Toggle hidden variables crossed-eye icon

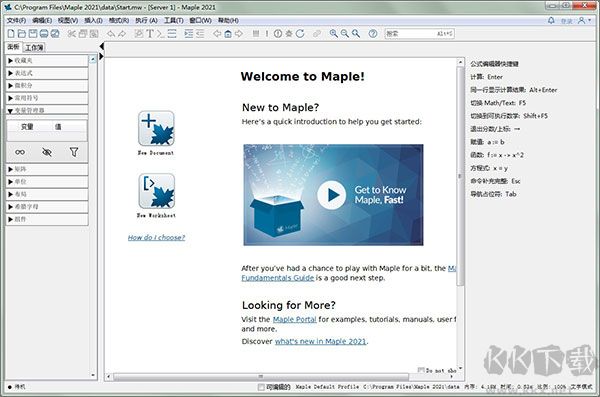pyautogui.click(x=47, y=152)
